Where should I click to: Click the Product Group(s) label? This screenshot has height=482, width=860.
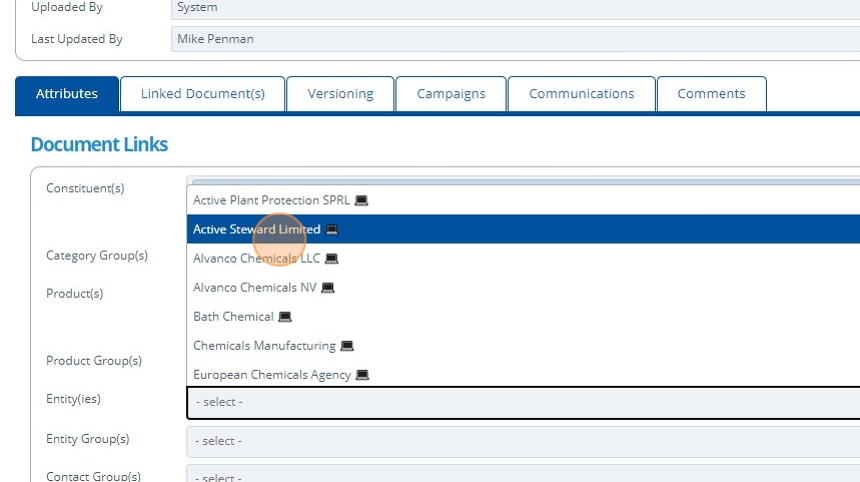(x=94, y=361)
